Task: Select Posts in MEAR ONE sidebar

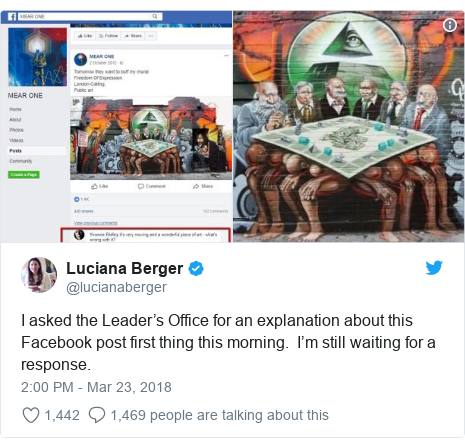Action: tap(16, 151)
